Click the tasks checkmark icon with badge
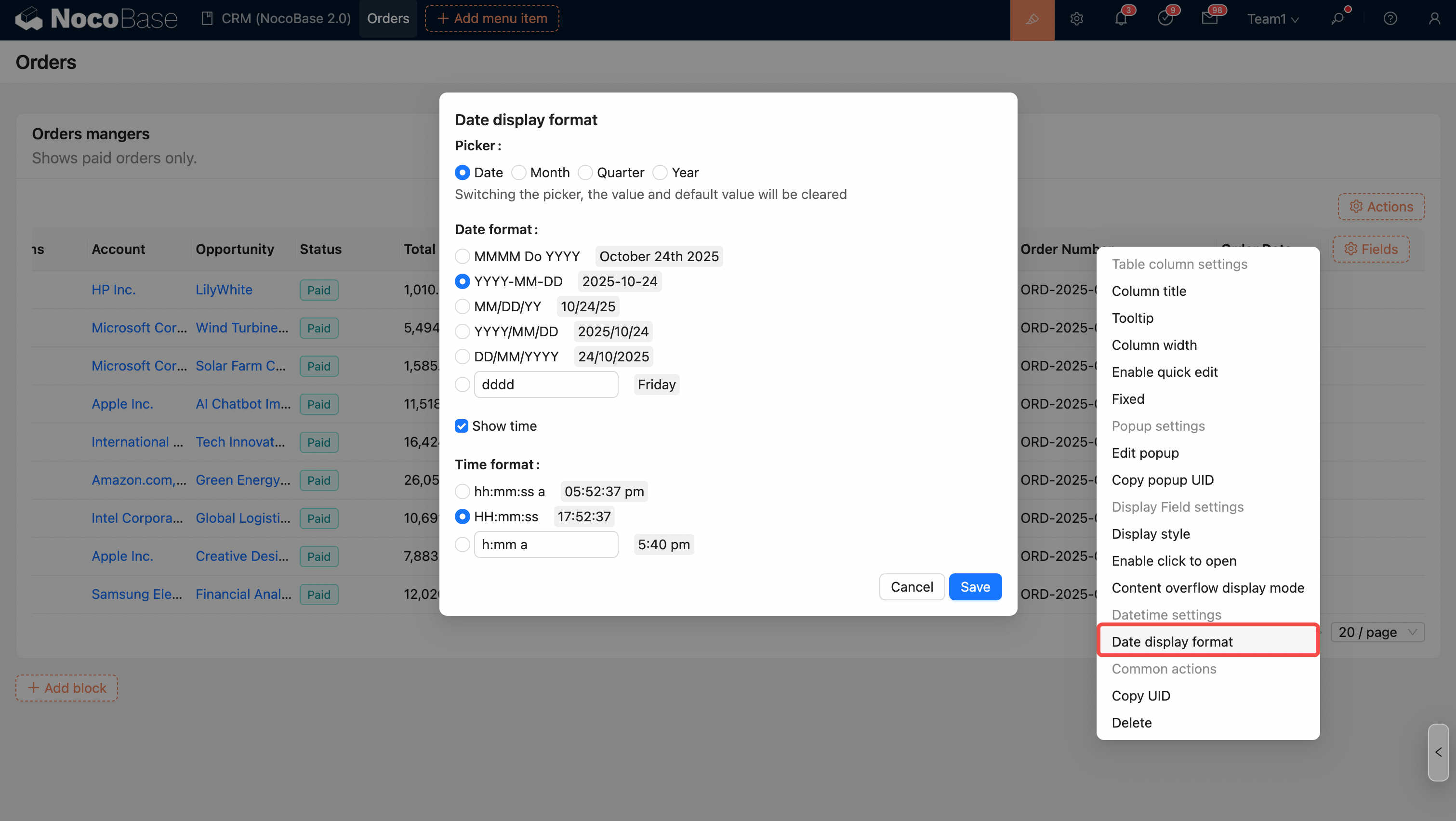The width and height of the screenshot is (1456, 821). 1165,19
